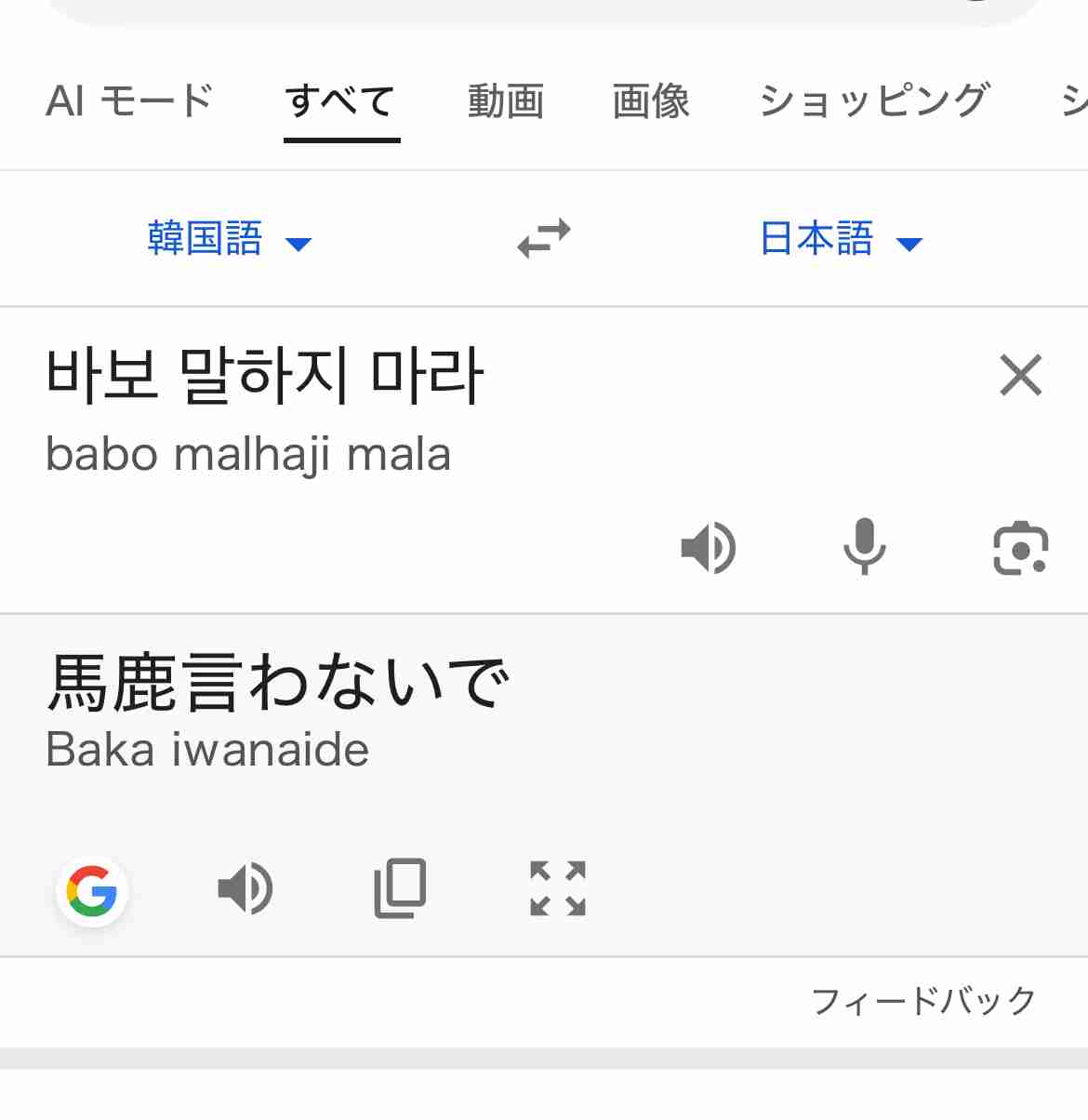The height and width of the screenshot is (1120, 1088).
Task: Play audio for the Japanese translation
Action: pyautogui.click(x=245, y=888)
